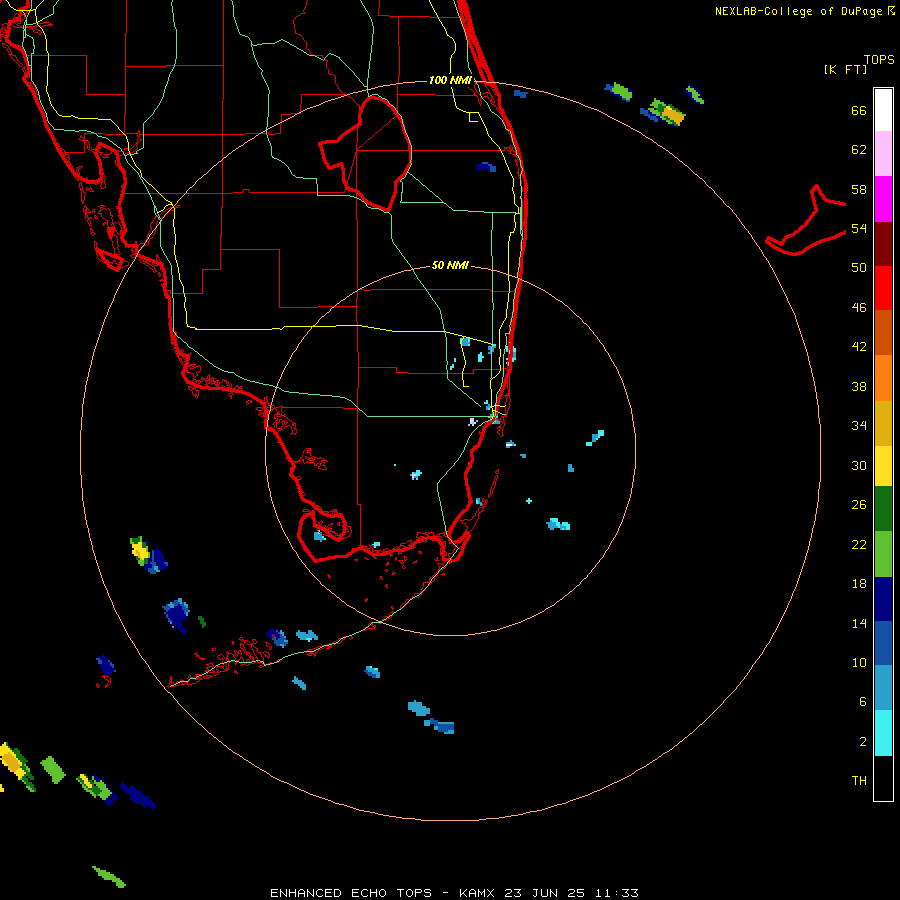
Task: Click the cyan legend swatch
Action: (x=883, y=733)
